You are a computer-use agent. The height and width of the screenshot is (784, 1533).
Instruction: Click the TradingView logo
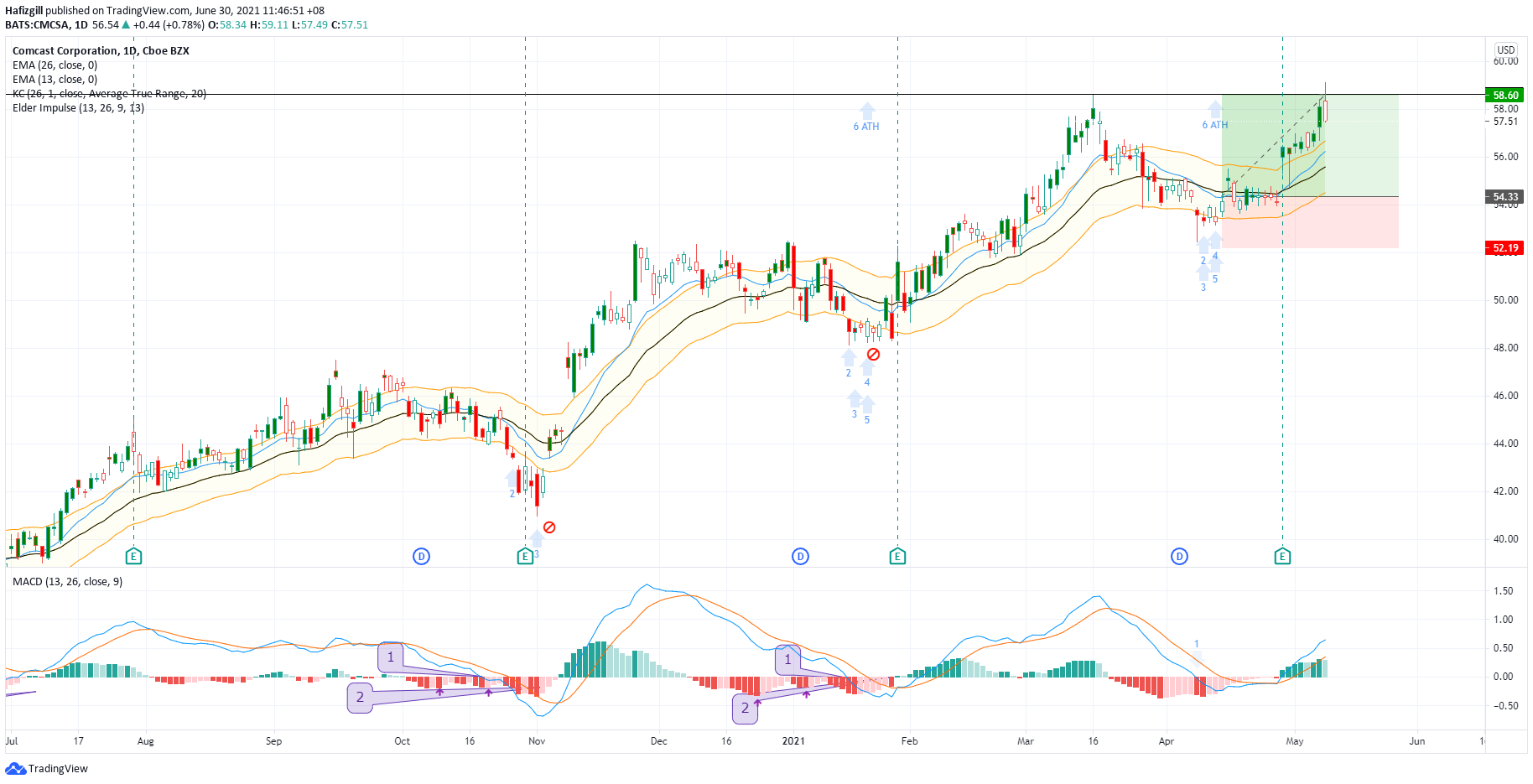47,768
